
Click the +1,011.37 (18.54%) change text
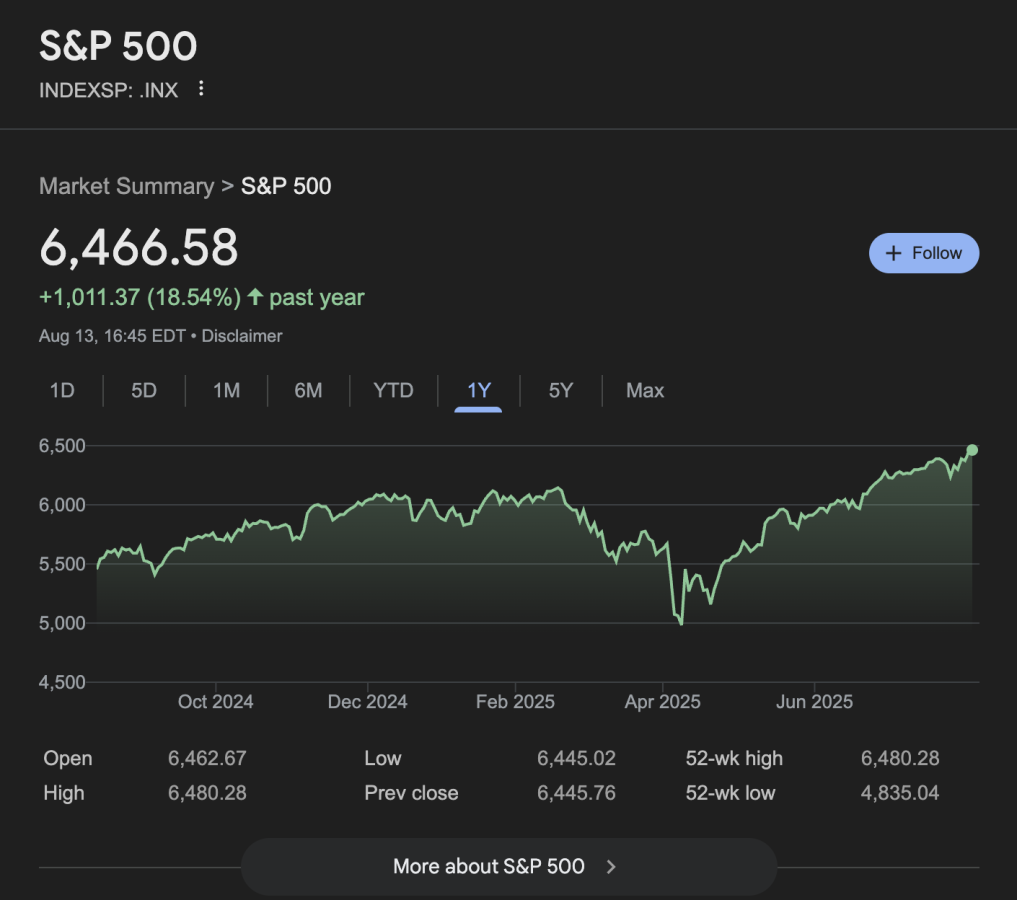pos(140,298)
